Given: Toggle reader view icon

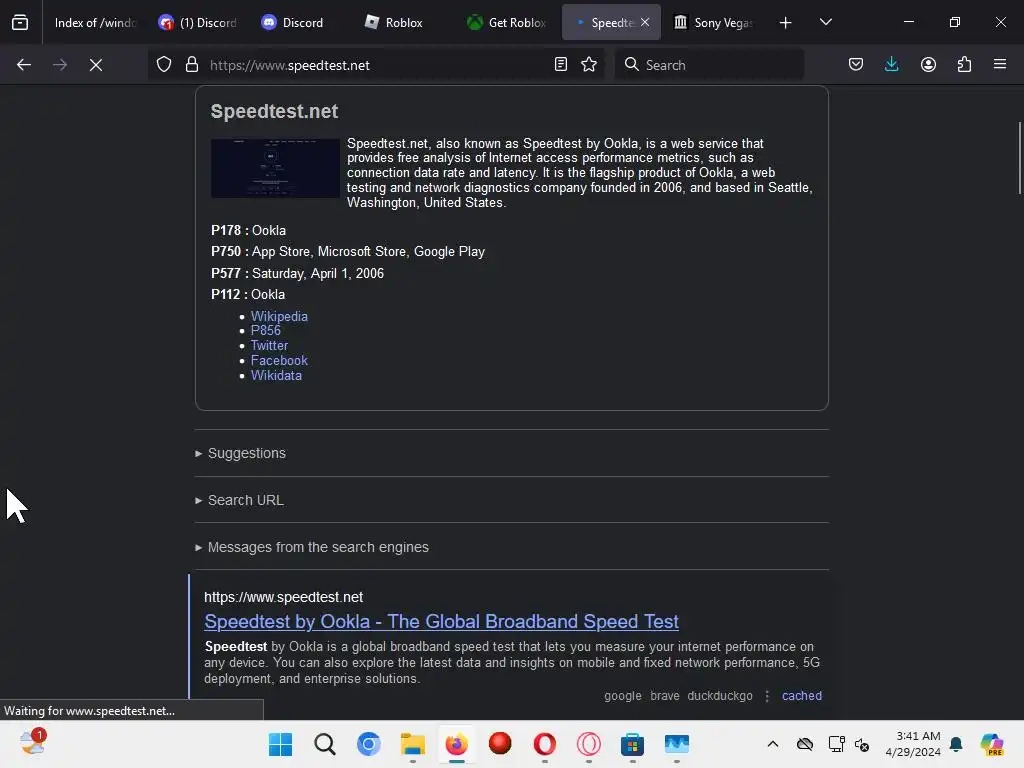Looking at the screenshot, I should pos(560,64).
